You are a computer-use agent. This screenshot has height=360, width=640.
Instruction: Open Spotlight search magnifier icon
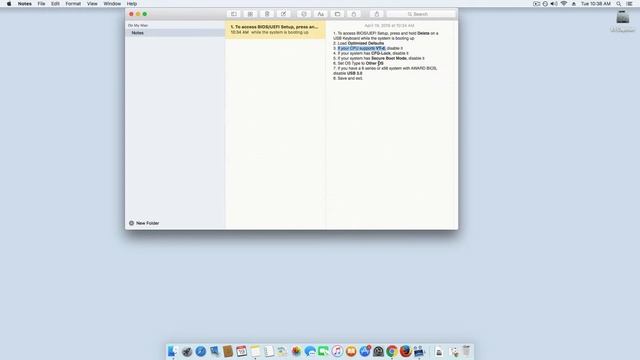click(x=619, y=3)
